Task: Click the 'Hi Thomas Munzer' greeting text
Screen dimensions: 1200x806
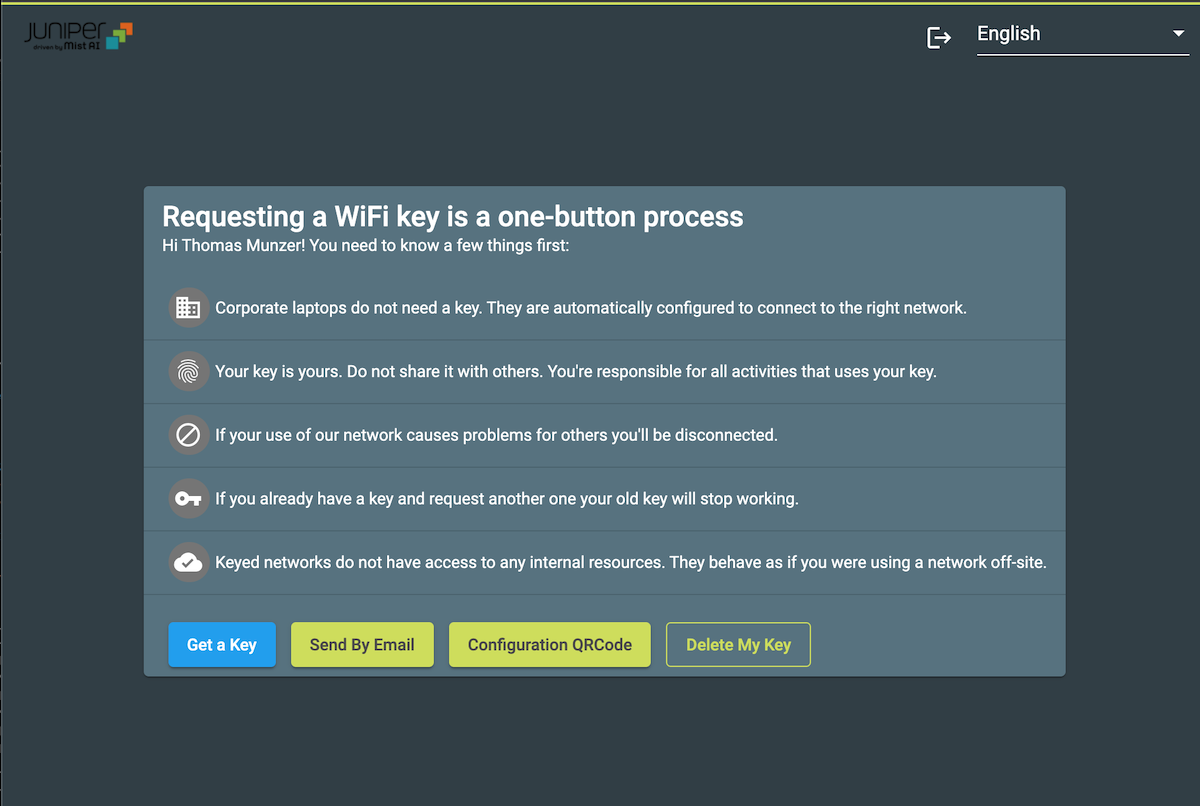Action: [366, 245]
